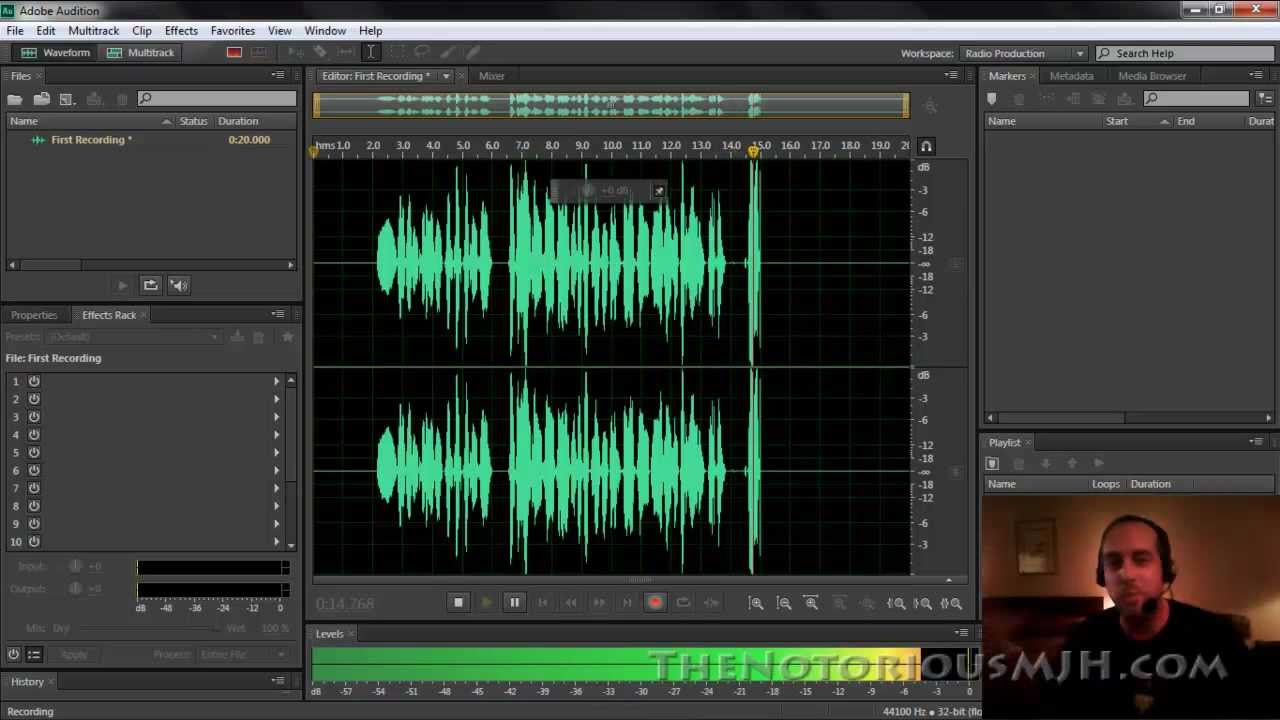This screenshot has height=720, width=1280.
Task: Open the Edit menu
Action: point(46,31)
